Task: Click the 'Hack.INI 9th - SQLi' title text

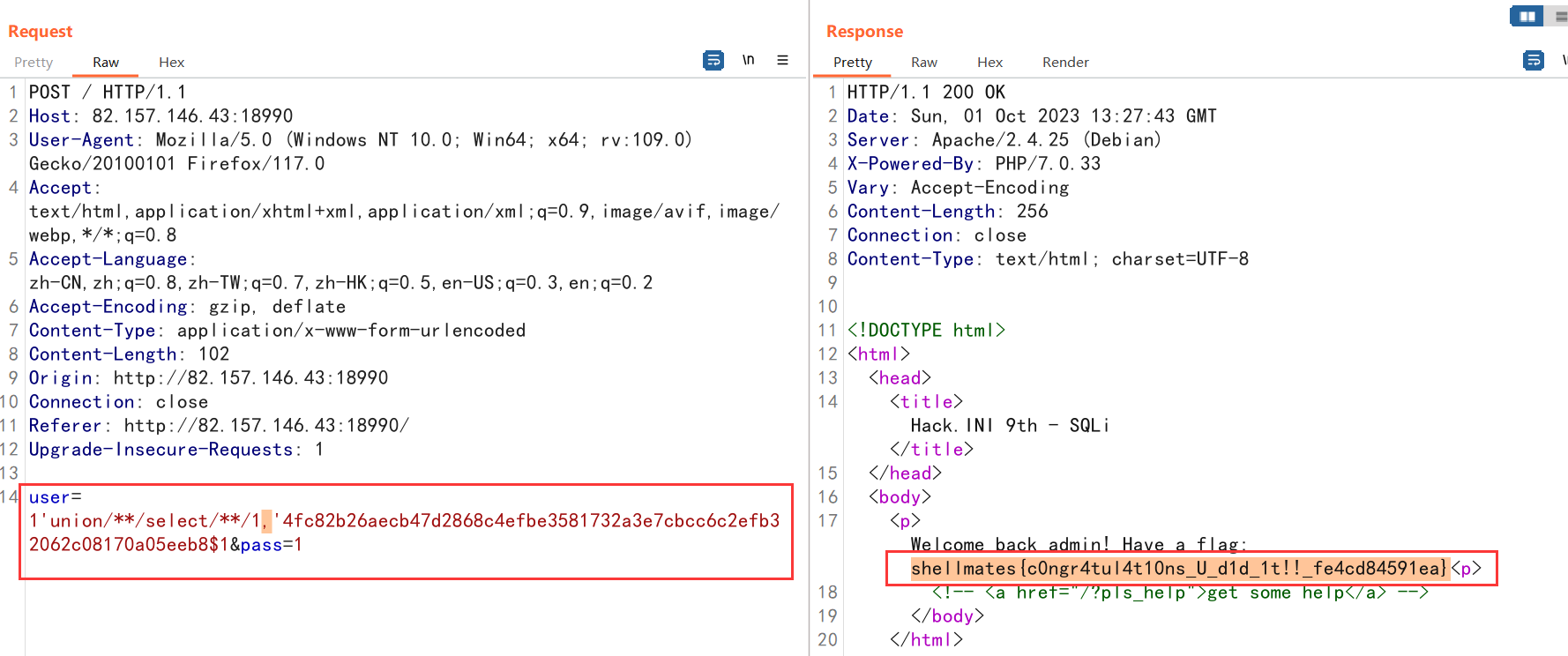Action: pos(1010,426)
